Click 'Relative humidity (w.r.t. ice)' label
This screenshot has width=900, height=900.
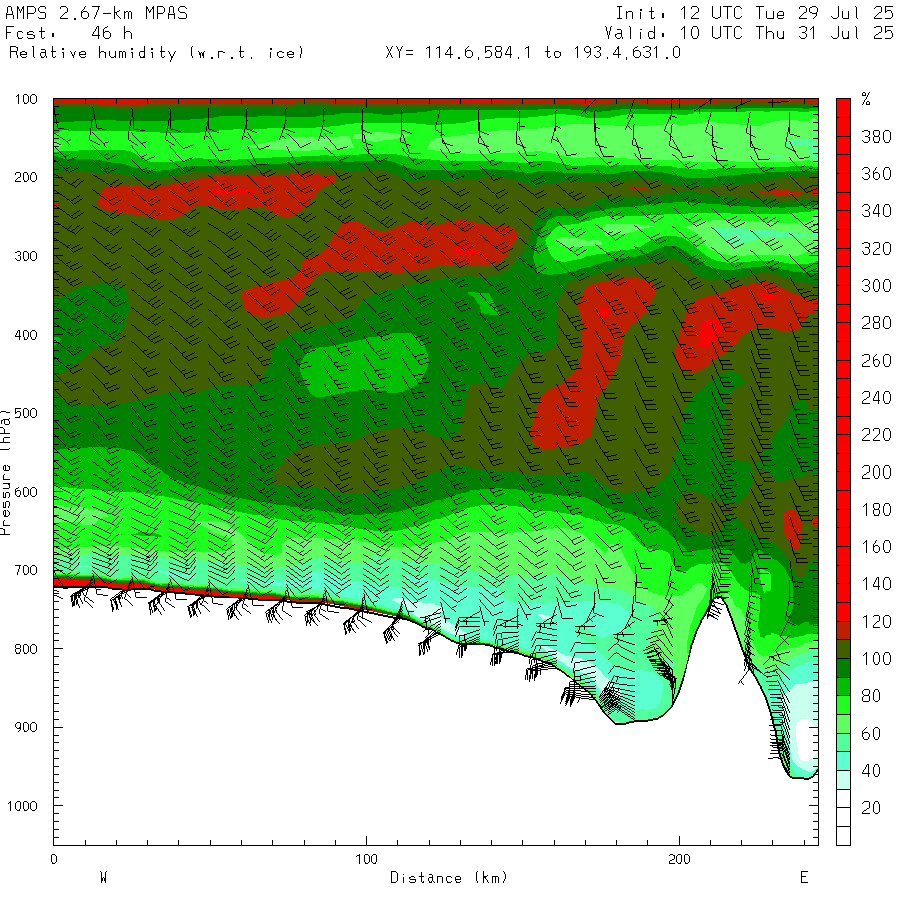pyautogui.click(x=156, y=53)
